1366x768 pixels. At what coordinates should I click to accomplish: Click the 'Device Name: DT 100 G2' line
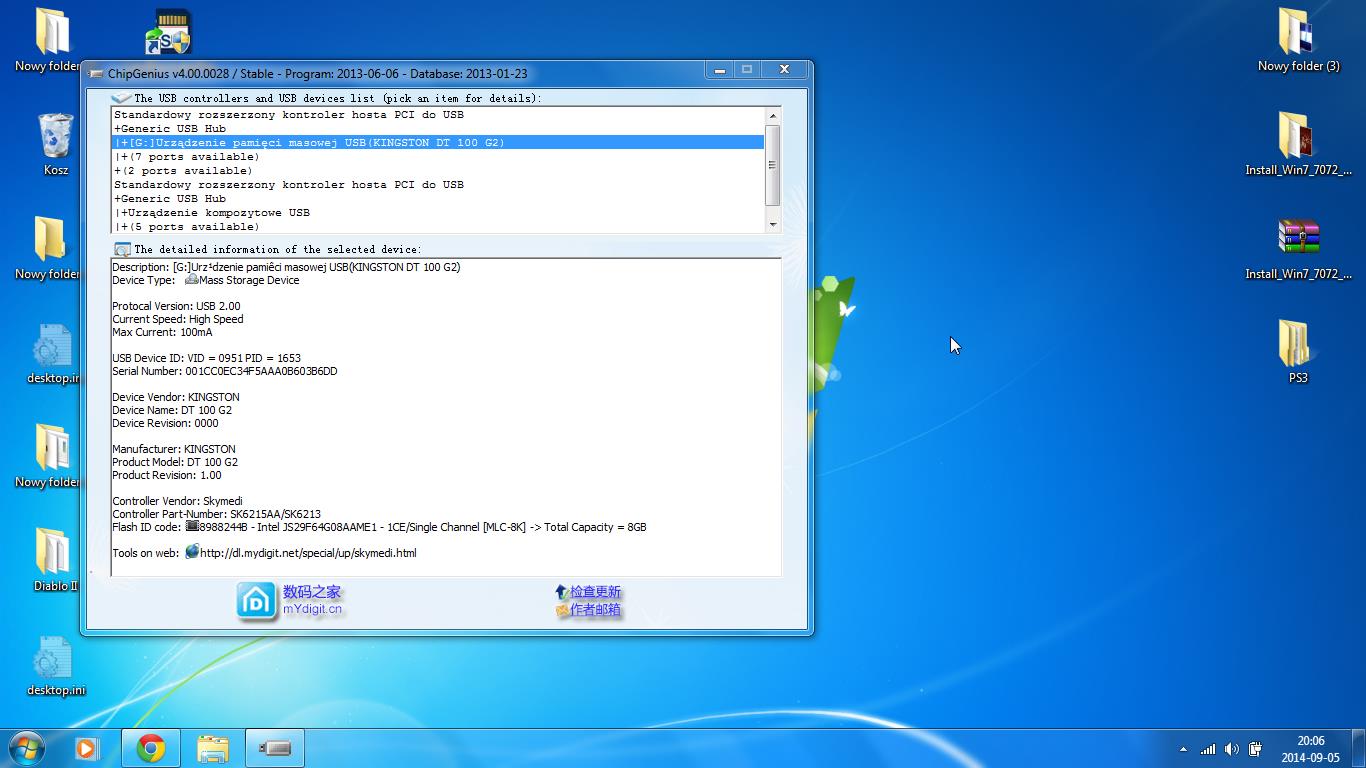click(x=172, y=410)
